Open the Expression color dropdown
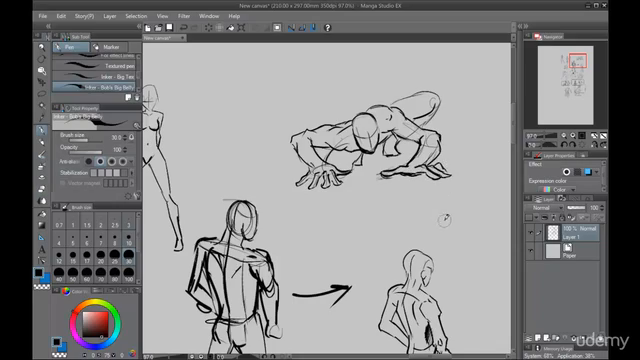 [557, 190]
